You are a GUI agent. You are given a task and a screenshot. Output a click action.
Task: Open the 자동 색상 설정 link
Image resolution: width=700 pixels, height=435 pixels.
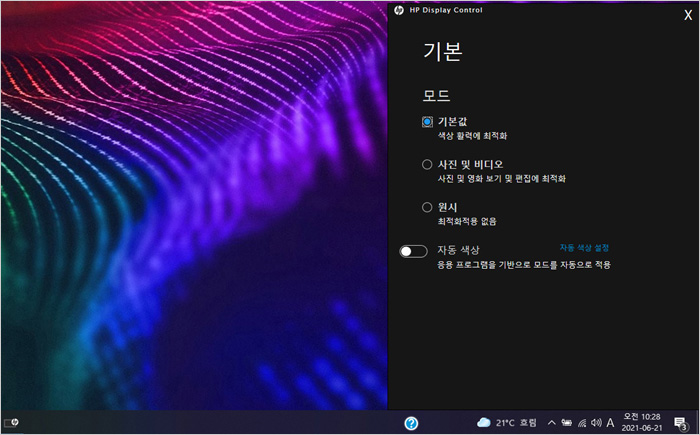(584, 248)
